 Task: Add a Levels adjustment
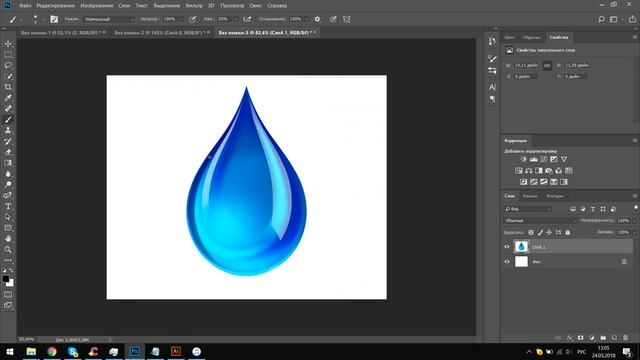tap(533, 159)
